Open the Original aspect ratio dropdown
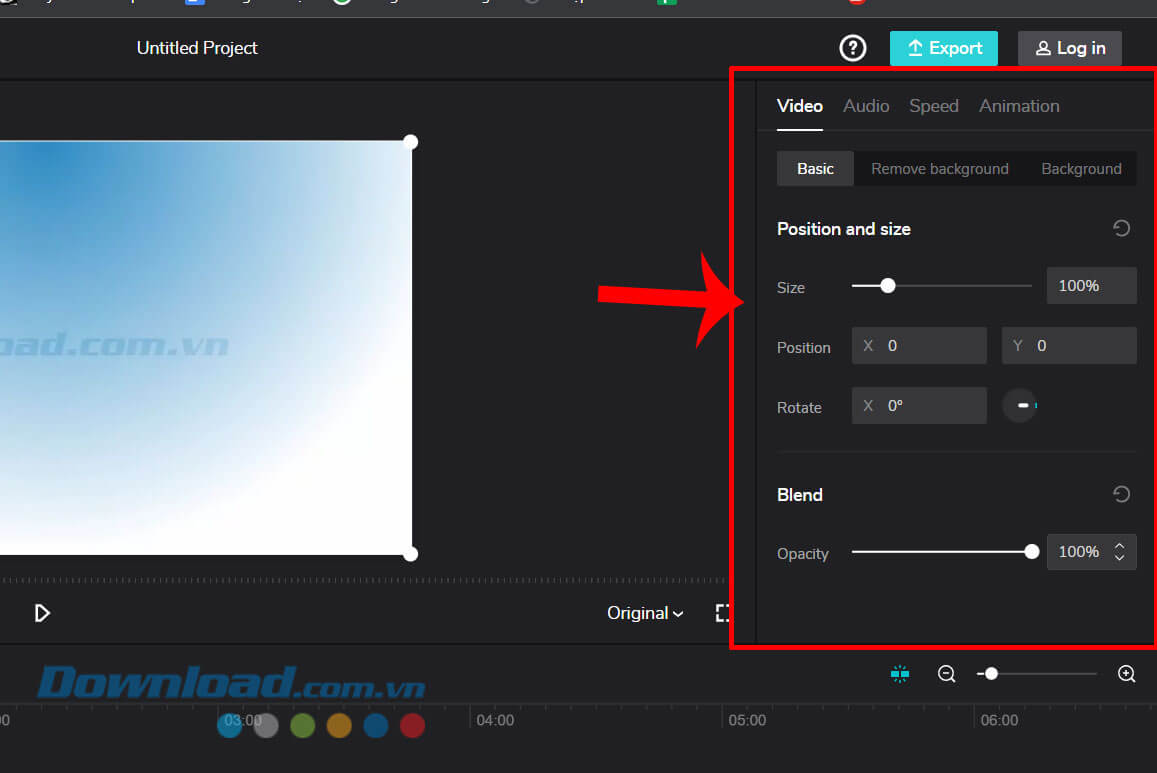This screenshot has width=1157, height=773. pyautogui.click(x=645, y=613)
